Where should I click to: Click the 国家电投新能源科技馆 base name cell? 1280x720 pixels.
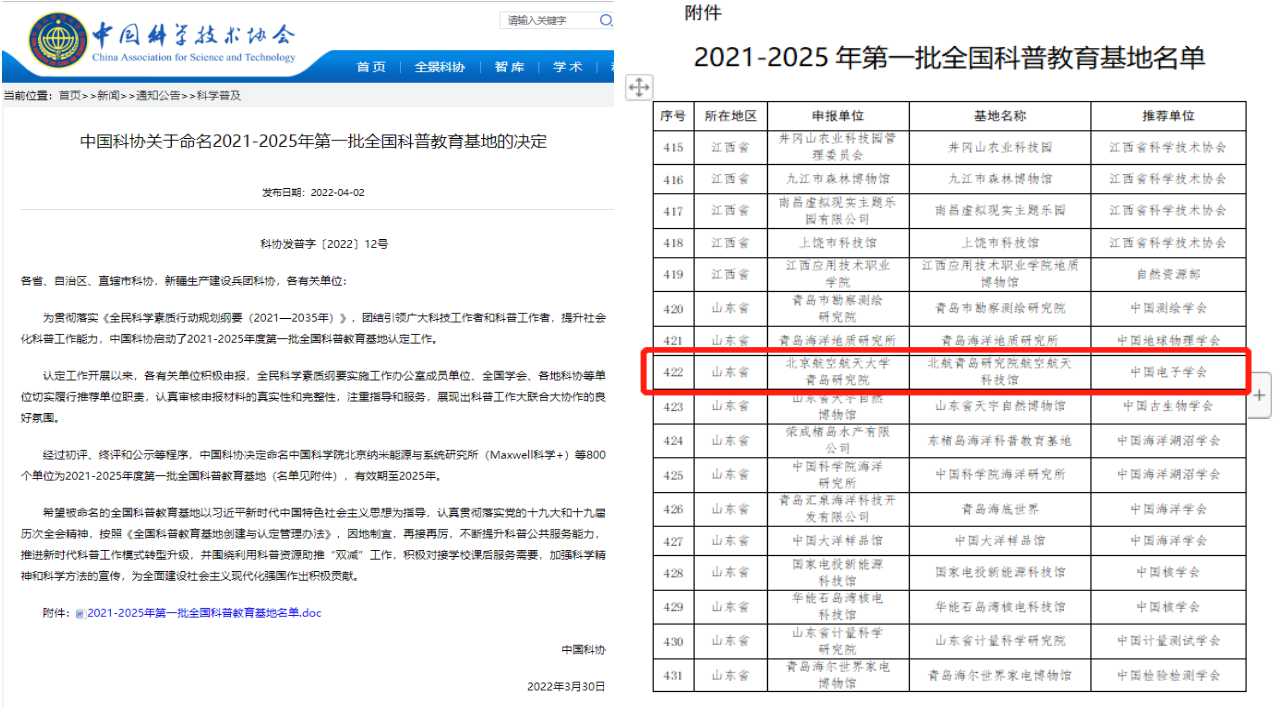(999, 573)
